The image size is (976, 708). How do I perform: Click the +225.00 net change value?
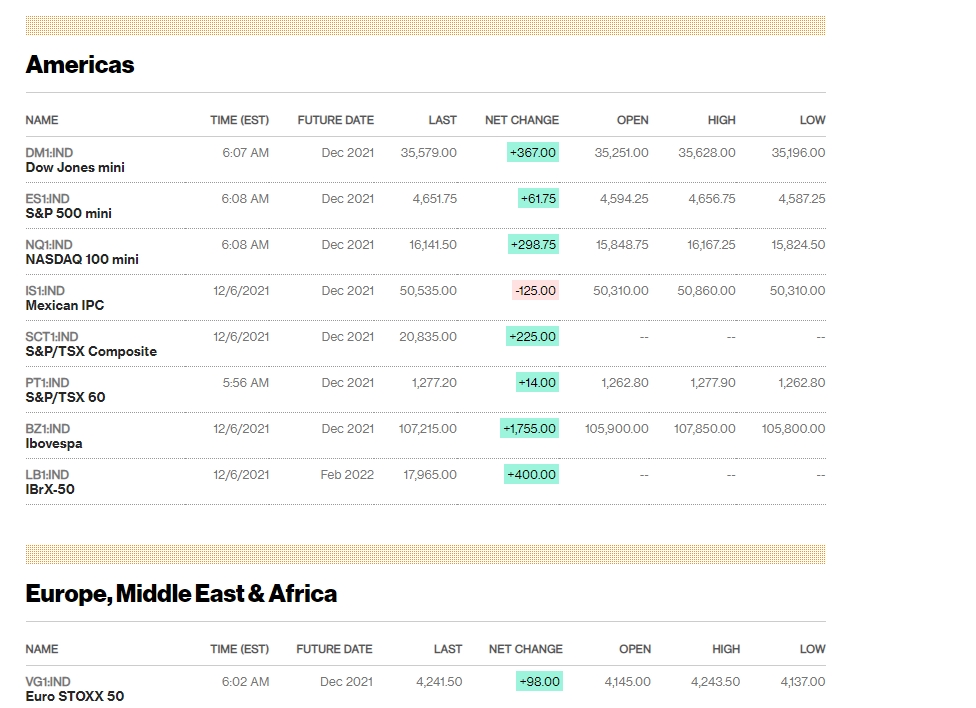(x=532, y=337)
